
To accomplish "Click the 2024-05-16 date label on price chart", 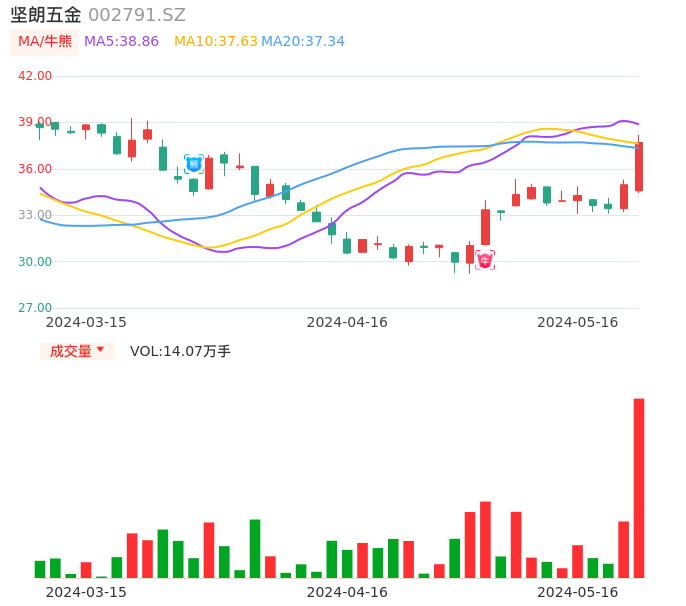I will tap(578, 322).
